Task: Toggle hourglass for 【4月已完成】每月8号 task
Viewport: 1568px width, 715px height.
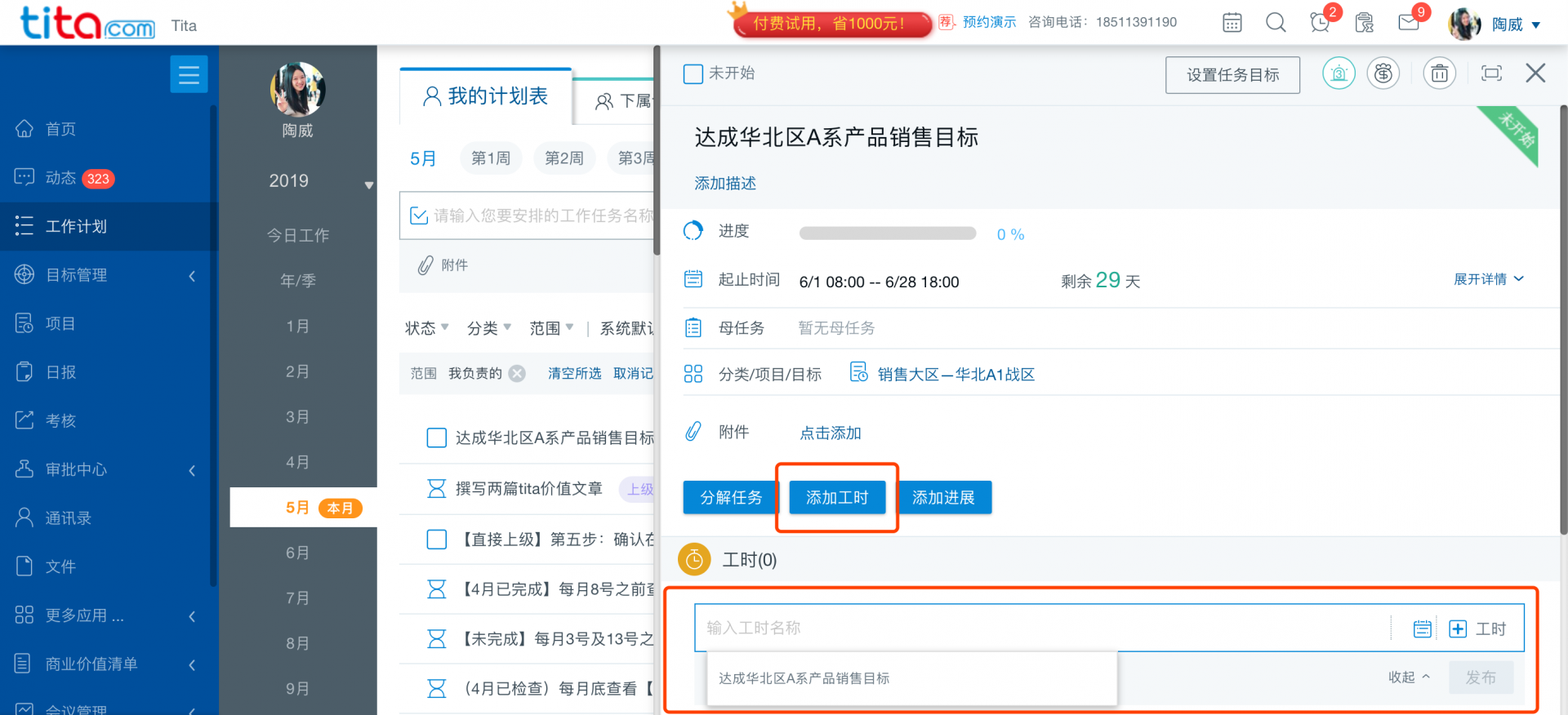Action: tap(436, 589)
